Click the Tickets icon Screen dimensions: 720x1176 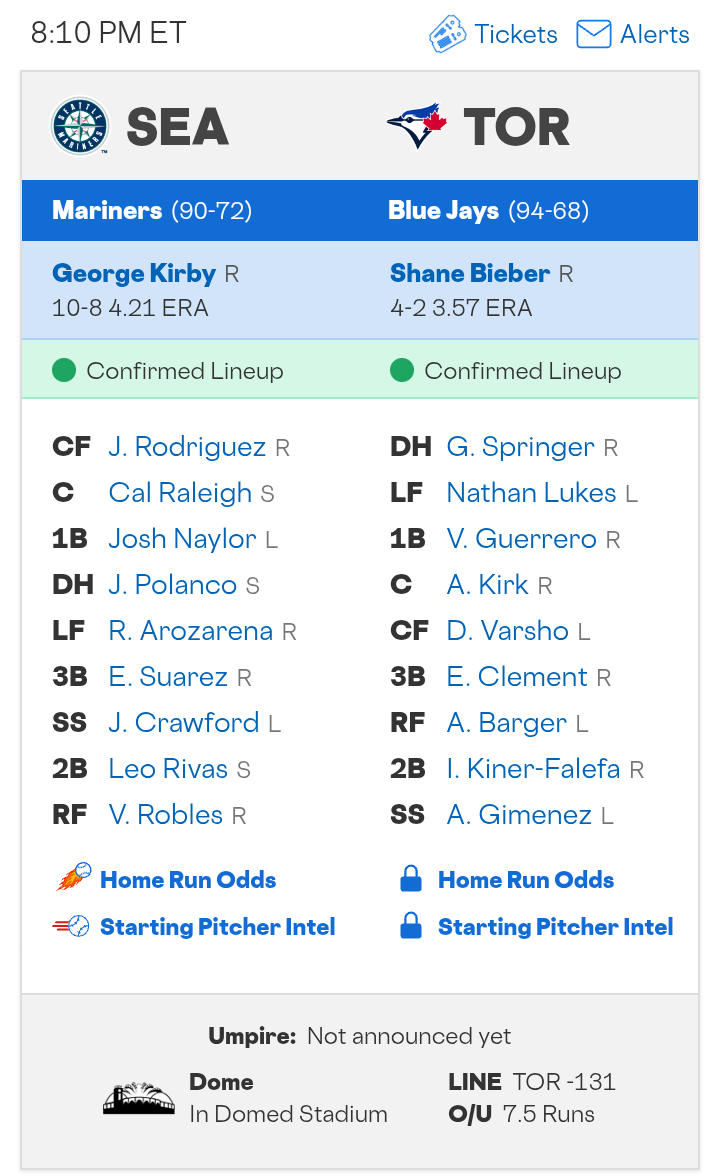(447, 34)
